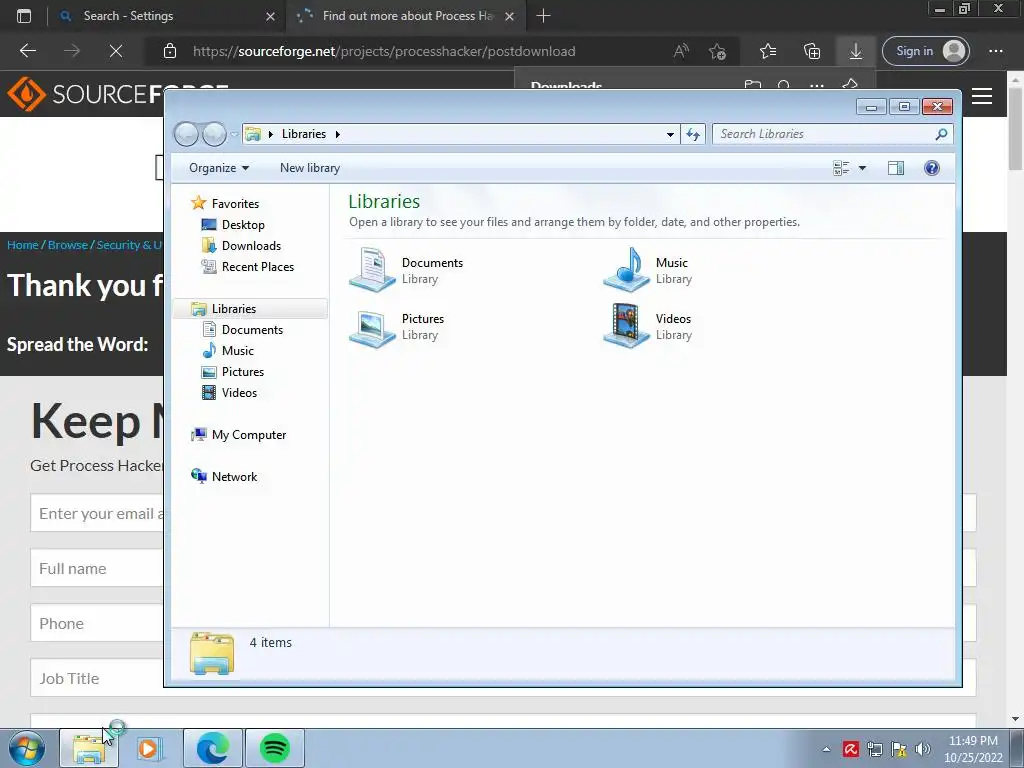1024x768 pixels.
Task: Open SourceForge hamburger menu
Action: click(982, 96)
